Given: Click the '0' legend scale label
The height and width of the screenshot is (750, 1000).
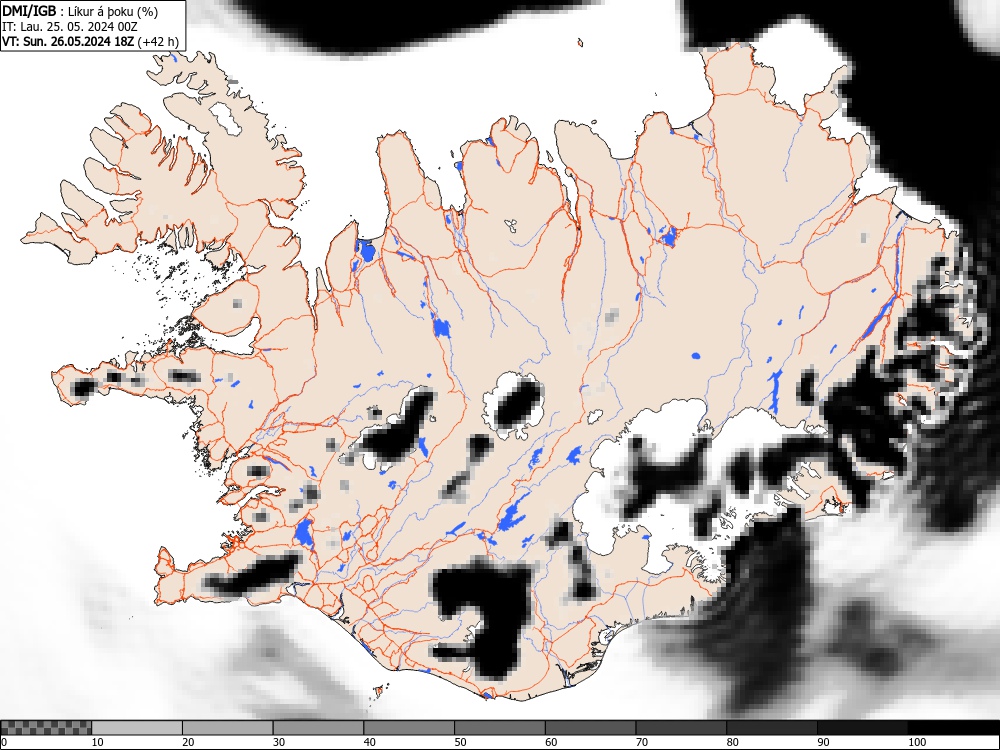Looking at the screenshot, I should point(4,742).
